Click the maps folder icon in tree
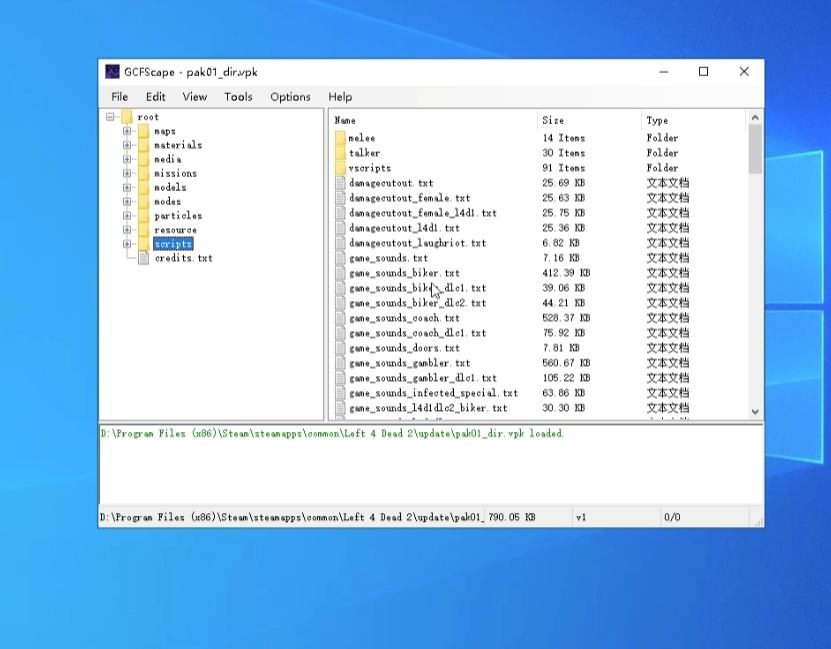The width and height of the screenshot is (831, 649). (x=144, y=131)
